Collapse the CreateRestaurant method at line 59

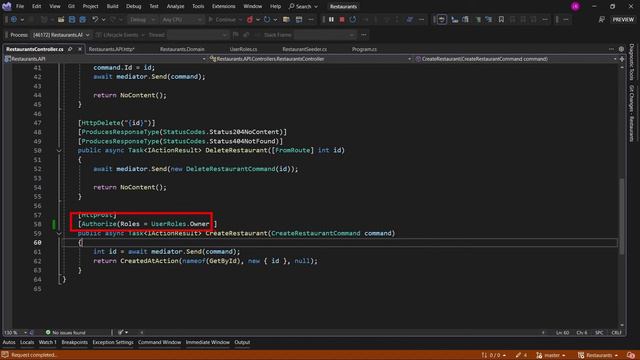[x=59, y=233]
